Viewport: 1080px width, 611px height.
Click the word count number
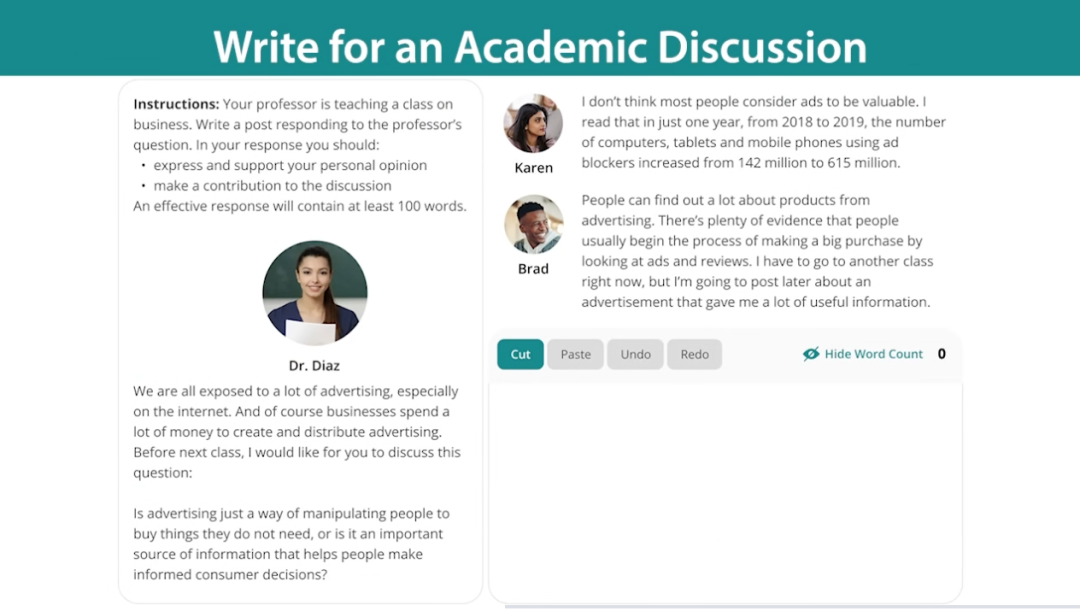(x=941, y=354)
